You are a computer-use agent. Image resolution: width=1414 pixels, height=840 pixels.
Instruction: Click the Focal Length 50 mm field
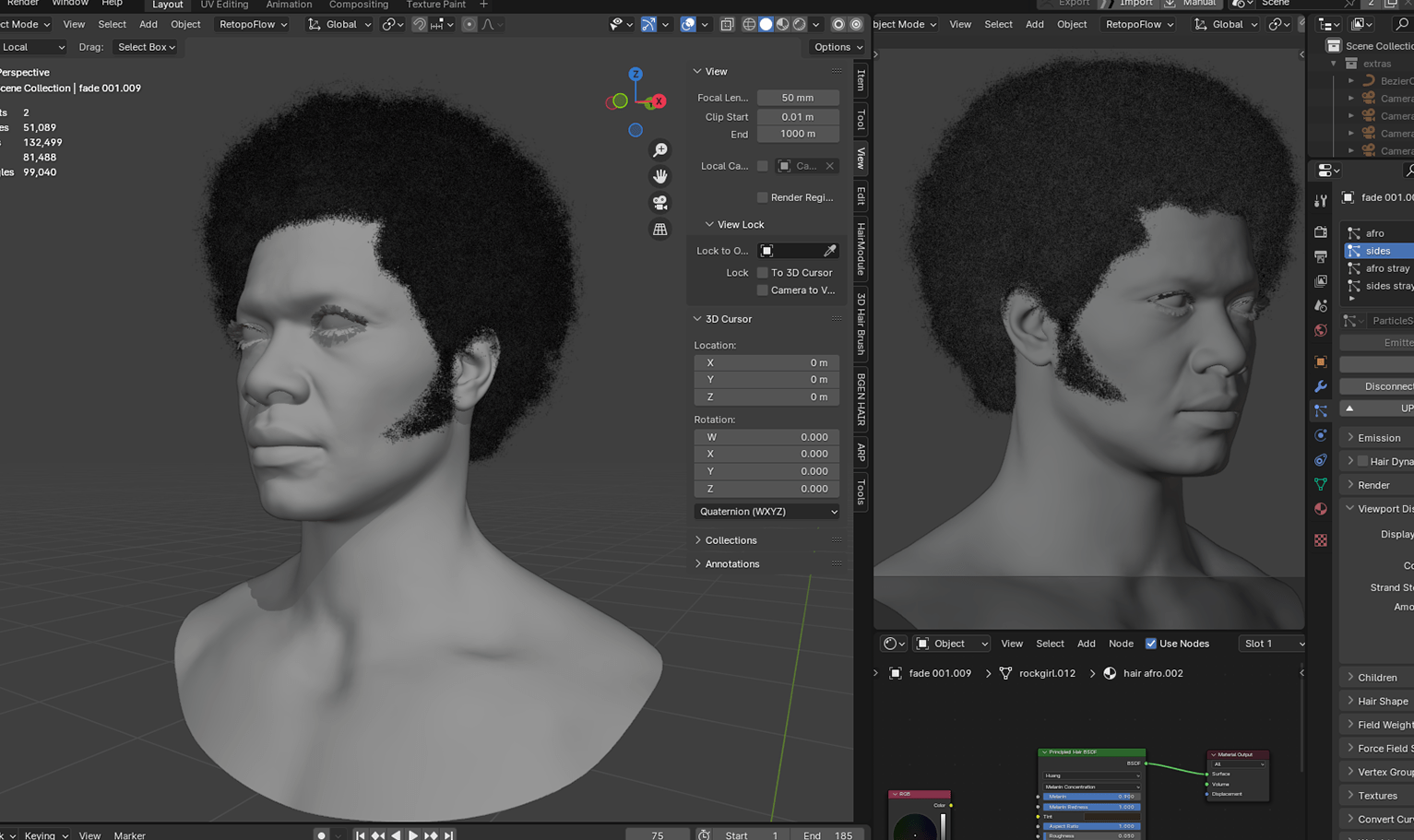tap(798, 98)
